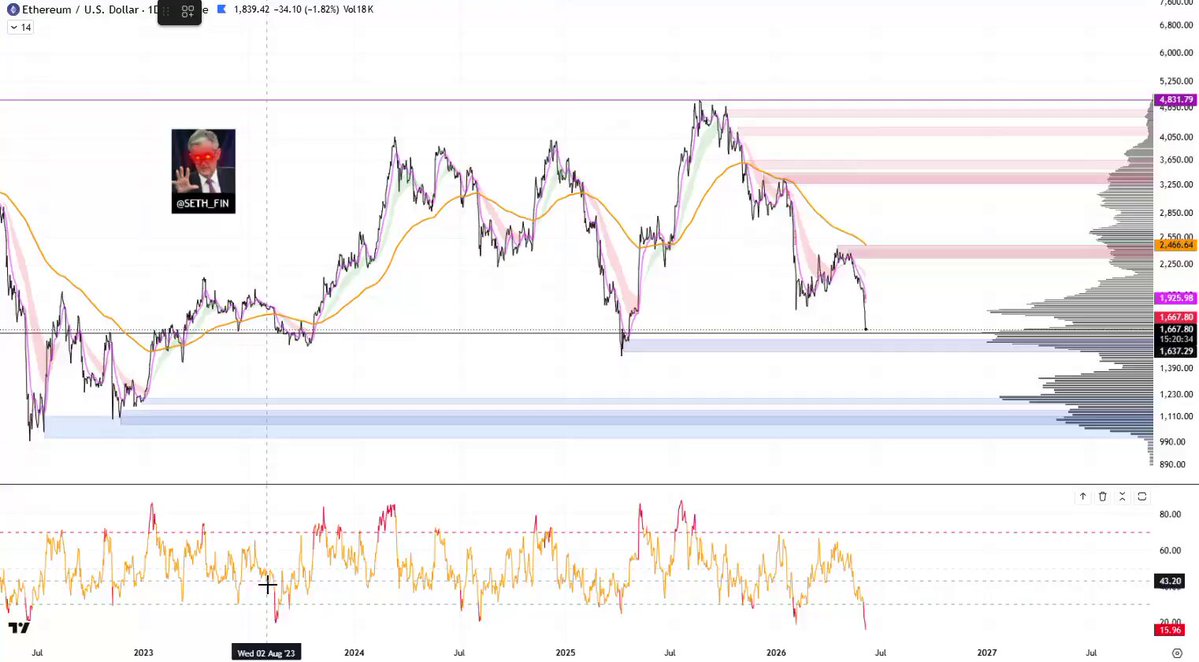Image resolution: width=1199 pixels, height=662 pixels.
Task: Delete the RSI indicator pane
Action: (x=1103, y=497)
